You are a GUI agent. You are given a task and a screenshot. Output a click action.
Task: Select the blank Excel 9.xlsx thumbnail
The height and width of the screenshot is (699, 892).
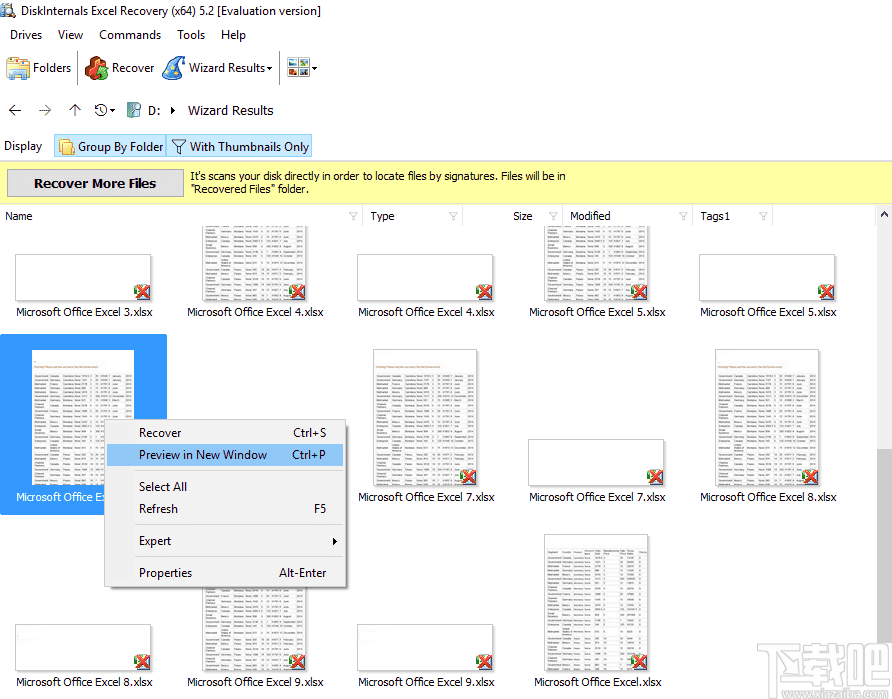tap(426, 649)
